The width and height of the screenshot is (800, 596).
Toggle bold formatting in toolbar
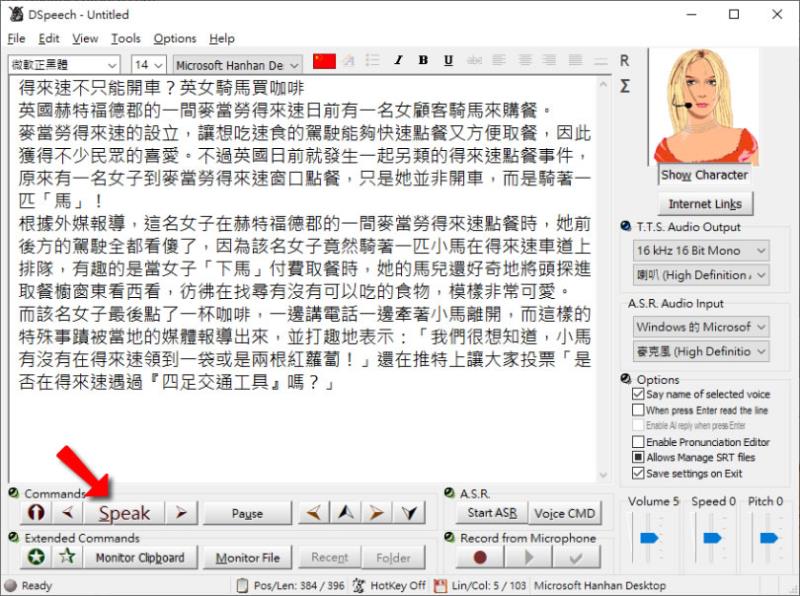point(423,61)
